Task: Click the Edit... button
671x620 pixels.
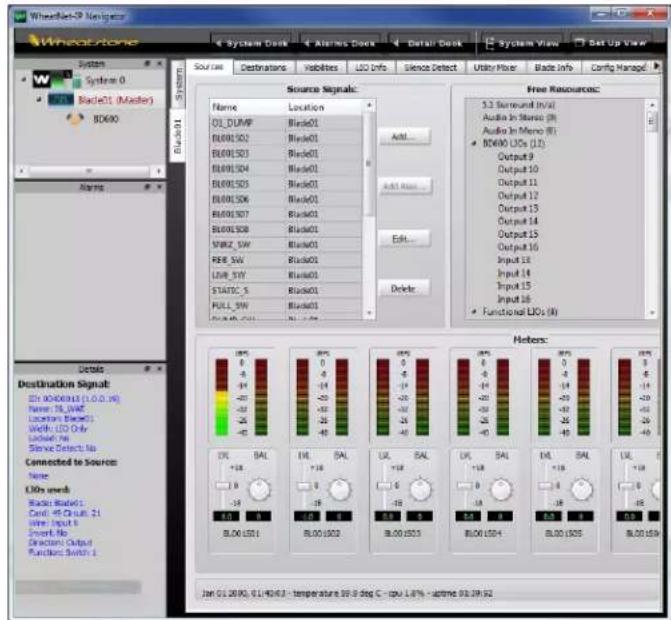Action: [x=404, y=239]
